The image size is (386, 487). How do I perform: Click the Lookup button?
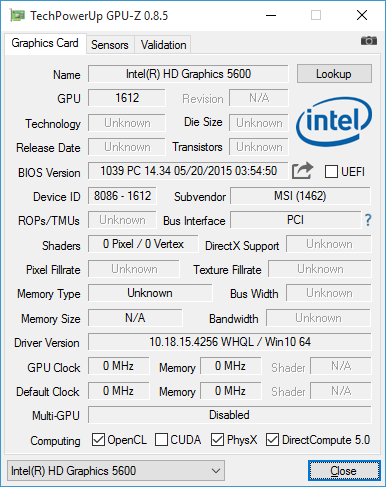(x=334, y=74)
